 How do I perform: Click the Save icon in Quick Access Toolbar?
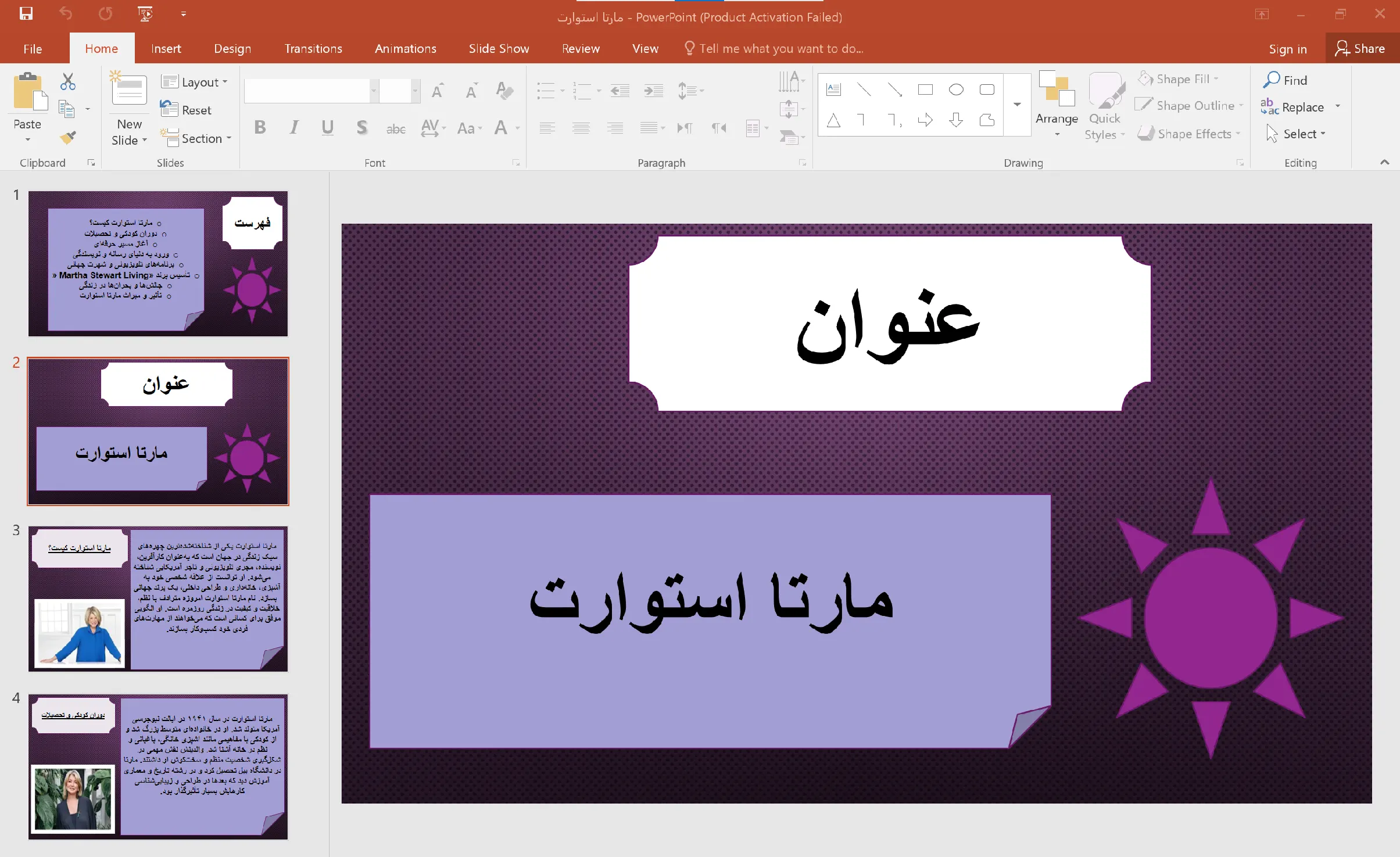[26, 14]
